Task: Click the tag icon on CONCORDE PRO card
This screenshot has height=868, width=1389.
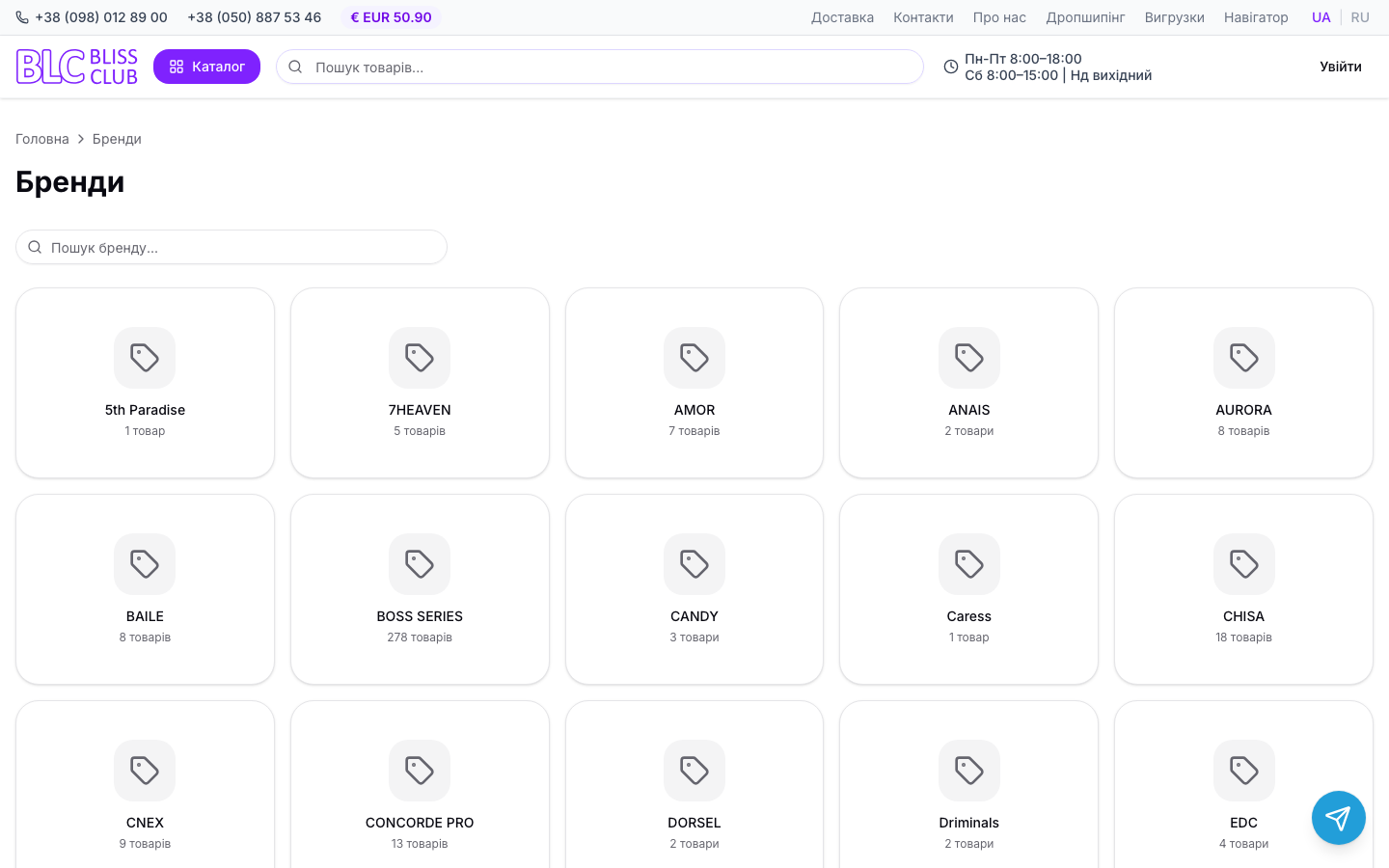Action: coord(420,771)
